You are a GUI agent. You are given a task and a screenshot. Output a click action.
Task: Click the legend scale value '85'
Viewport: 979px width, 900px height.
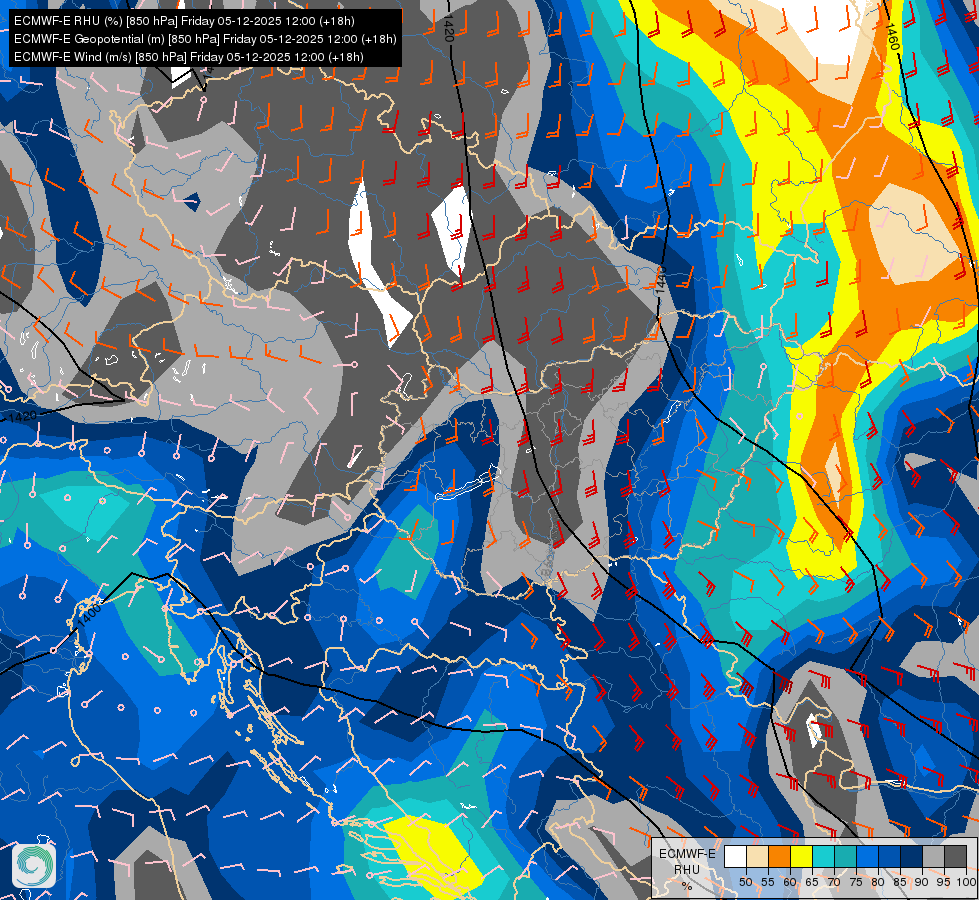(900, 882)
